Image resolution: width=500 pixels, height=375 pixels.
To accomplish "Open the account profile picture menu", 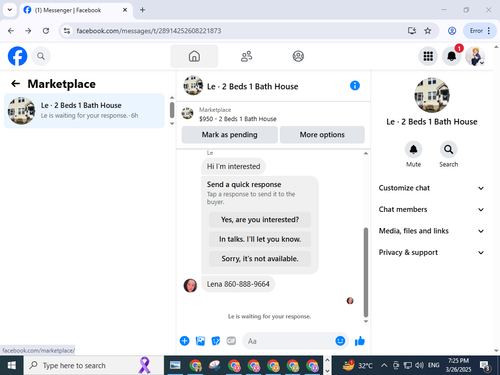I will [475, 56].
